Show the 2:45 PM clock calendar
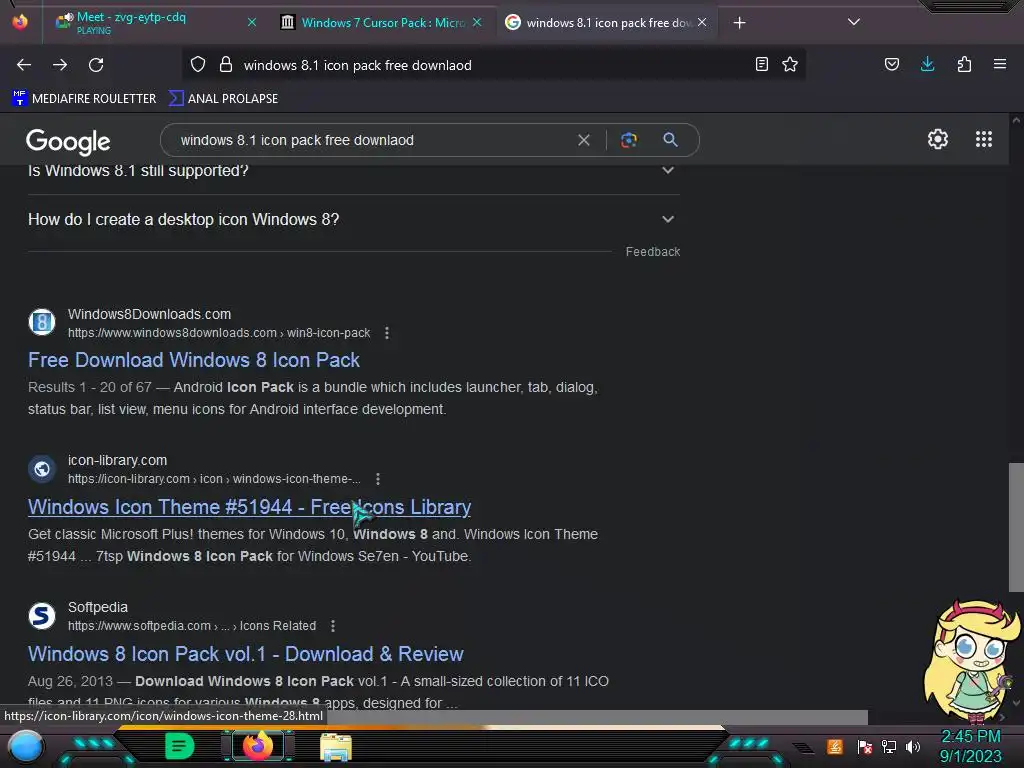 click(970, 746)
